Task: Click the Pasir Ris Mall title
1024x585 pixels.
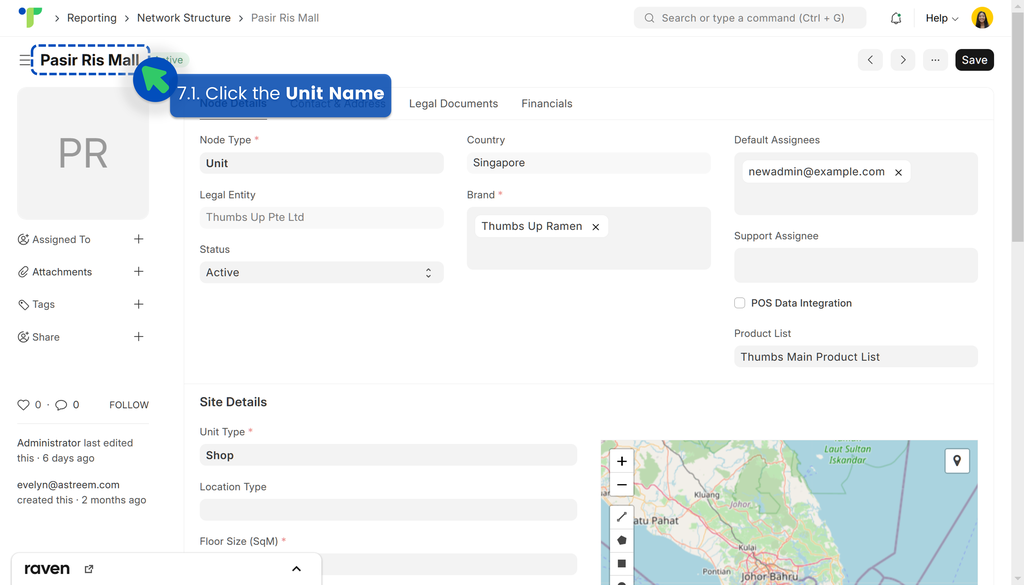Action: (89, 60)
